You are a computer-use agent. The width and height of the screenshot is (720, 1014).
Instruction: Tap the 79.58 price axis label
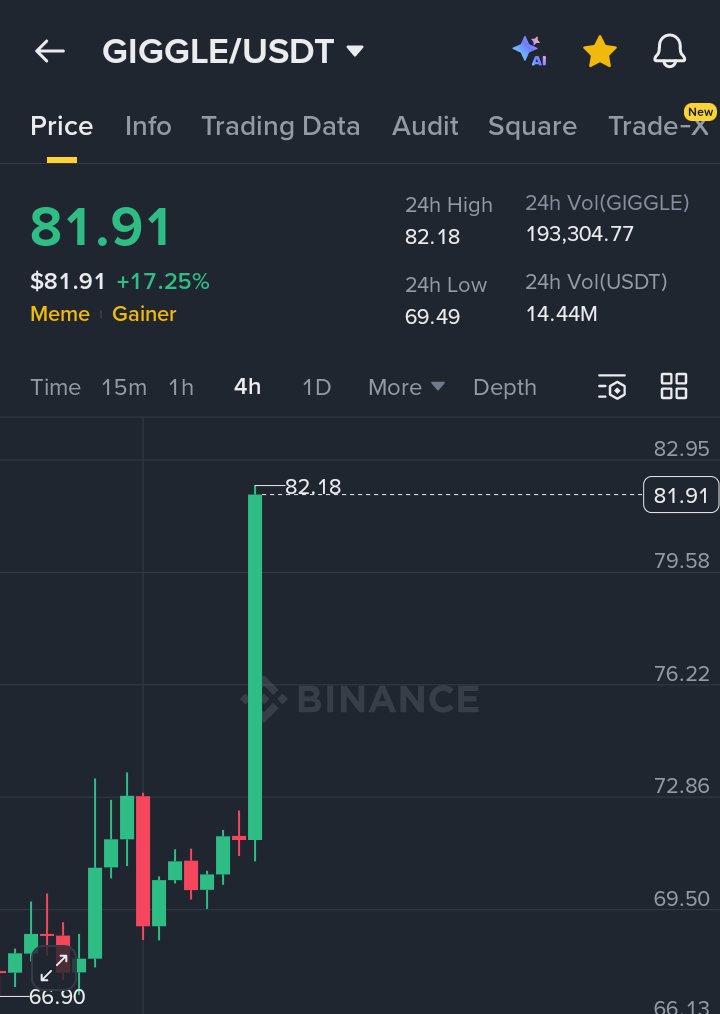tap(681, 561)
